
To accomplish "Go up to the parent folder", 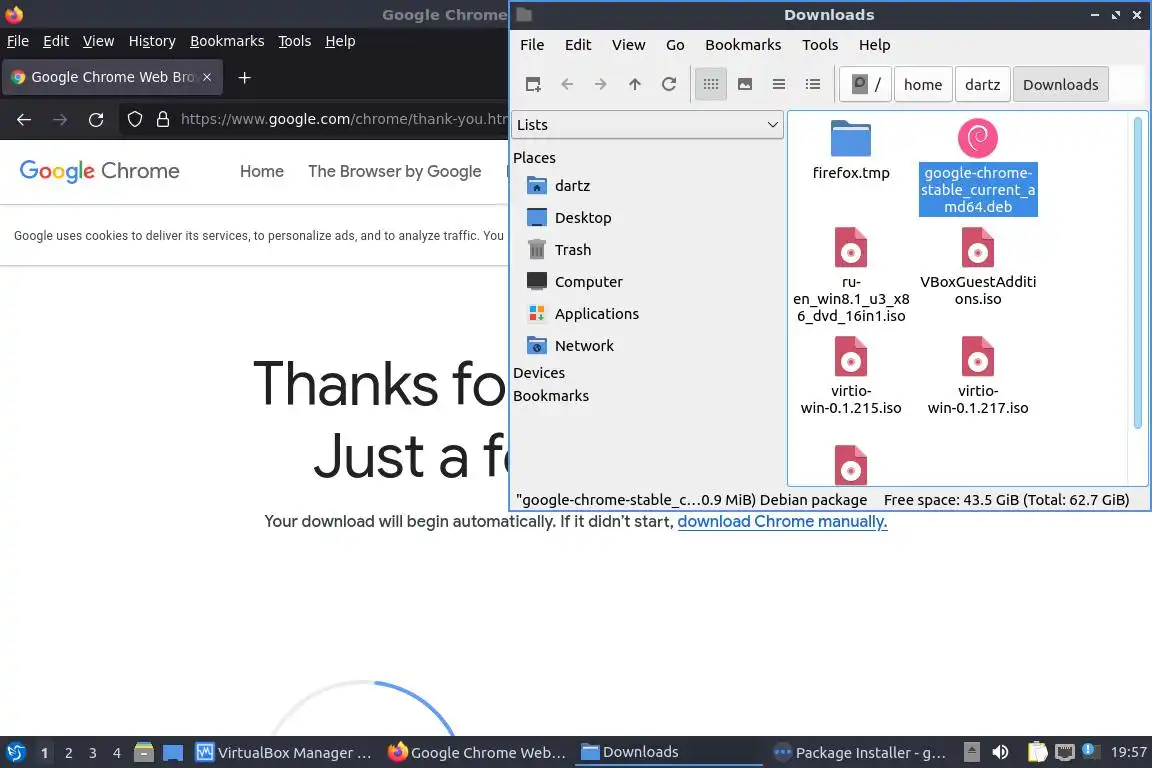I will click(x=635, y=85).
